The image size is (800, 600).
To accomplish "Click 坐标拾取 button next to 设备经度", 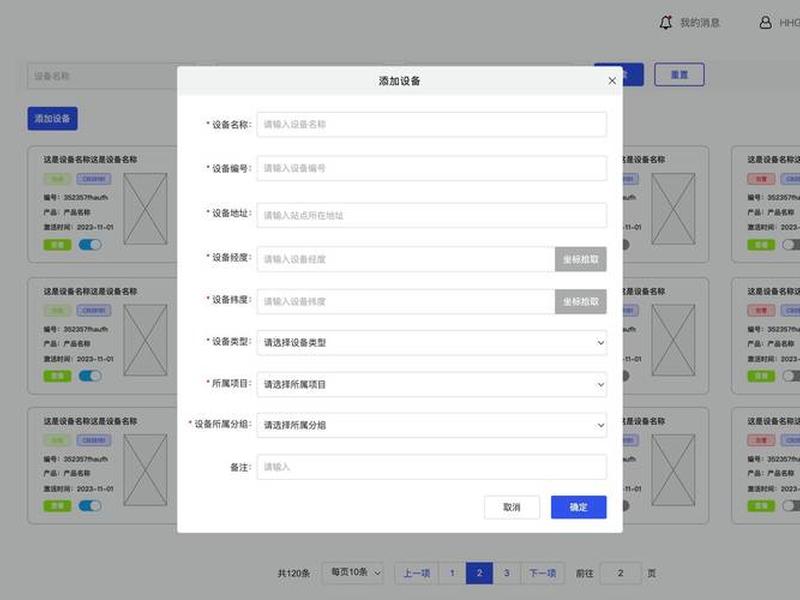I will pyautogui.click(x=581, y=259).
